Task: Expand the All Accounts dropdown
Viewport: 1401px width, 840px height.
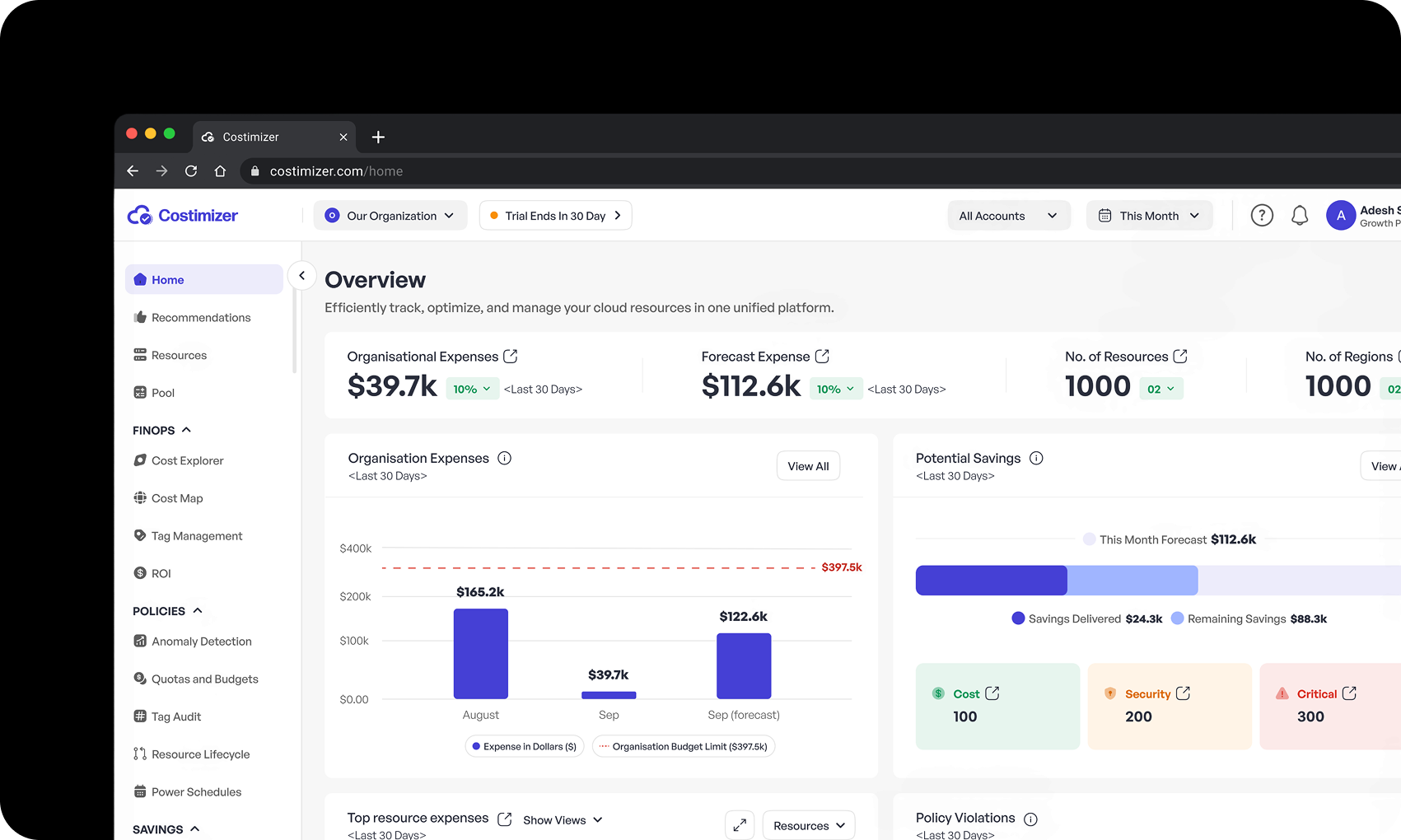Action: pos(1008,215)
